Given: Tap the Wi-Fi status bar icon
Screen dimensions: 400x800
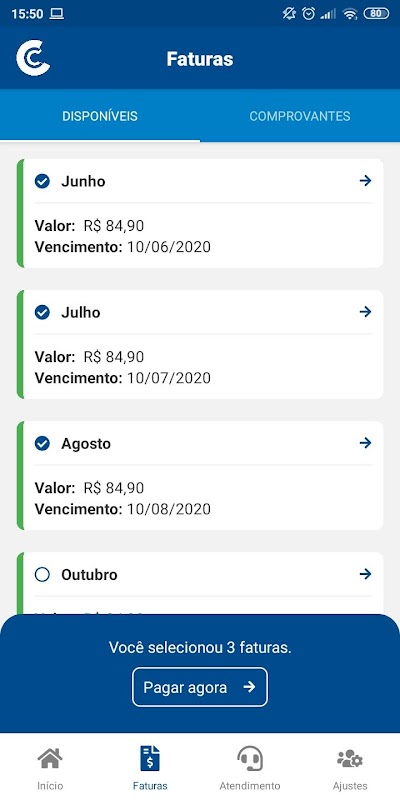Looking at the screenshot, I should click(x=349, y=14).
